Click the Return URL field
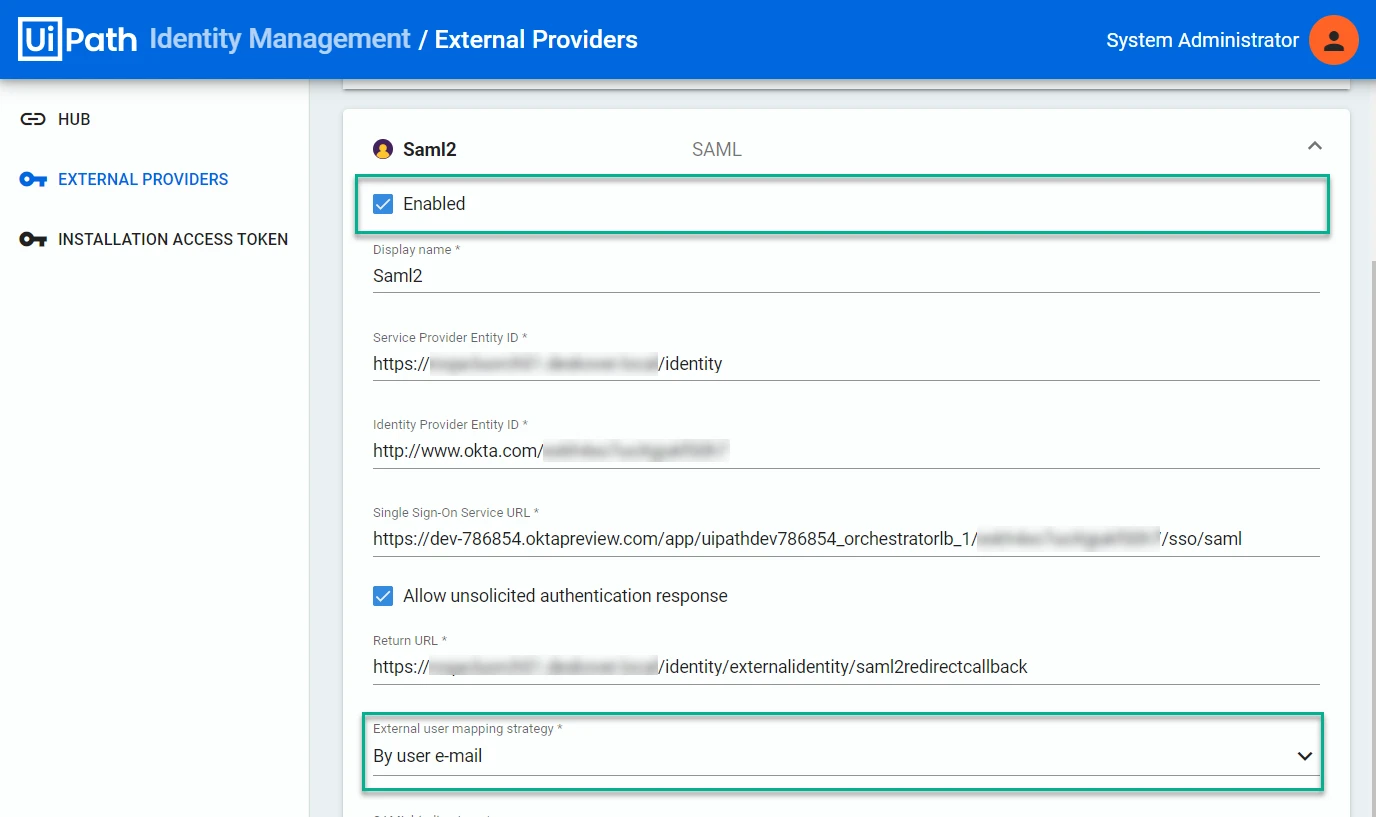The height and width of the screenshot is (817, 1376). [846, 667]
